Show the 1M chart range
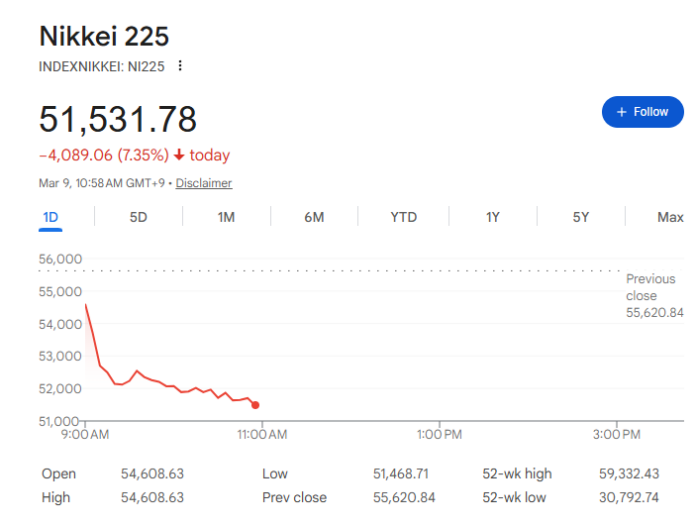Image resolution: width=696 pixels, height=524 pixels. [x=226, y=217]
